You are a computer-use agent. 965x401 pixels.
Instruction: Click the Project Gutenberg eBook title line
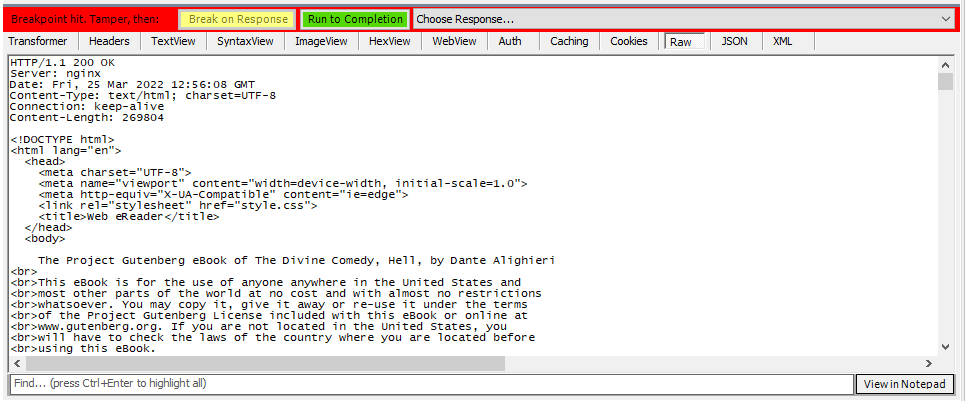[296, 260]
